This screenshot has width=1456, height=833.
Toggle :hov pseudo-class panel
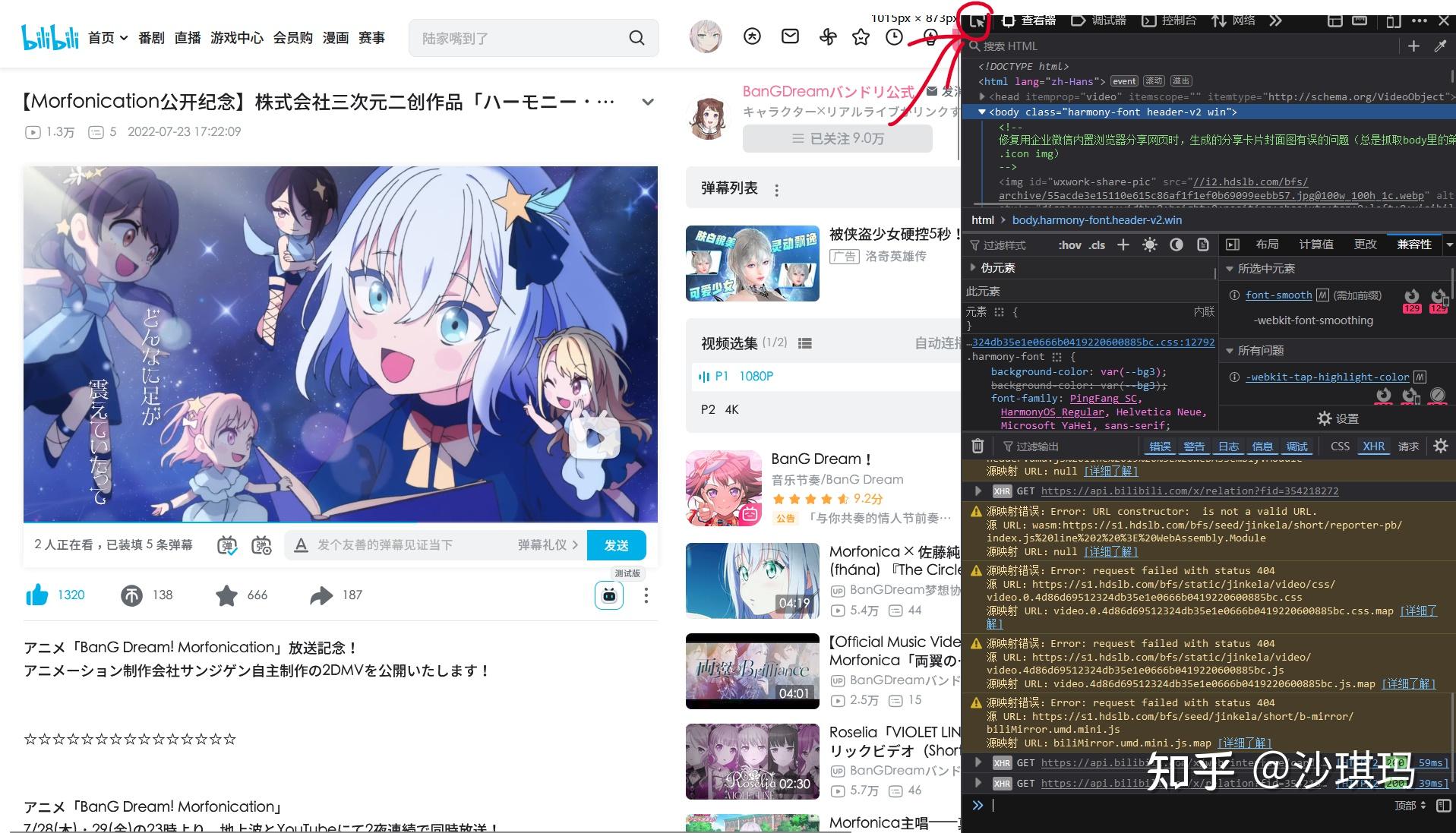point(1069,245)
